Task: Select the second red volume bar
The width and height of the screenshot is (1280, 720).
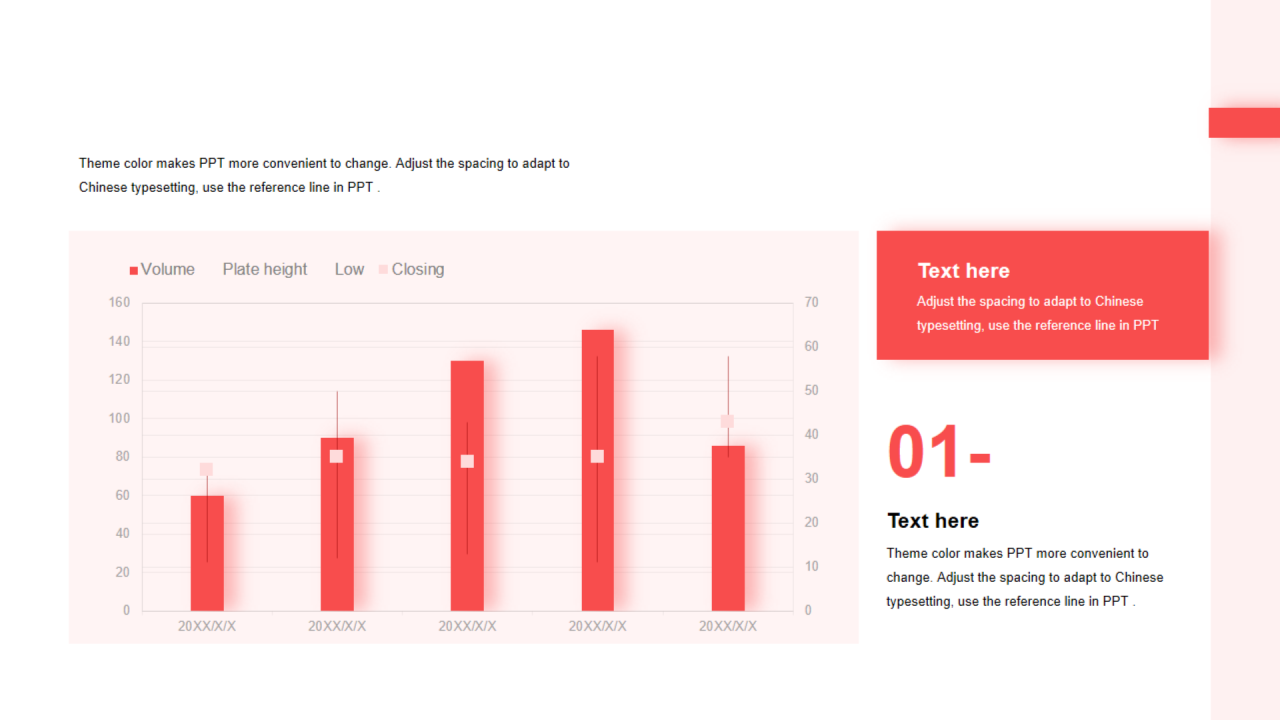Action: click(x=337, y=524)
